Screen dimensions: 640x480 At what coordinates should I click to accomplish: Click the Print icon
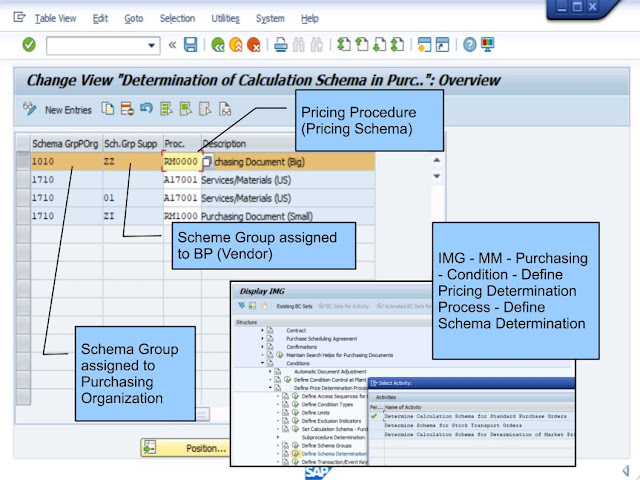click(x=281, y=44)
